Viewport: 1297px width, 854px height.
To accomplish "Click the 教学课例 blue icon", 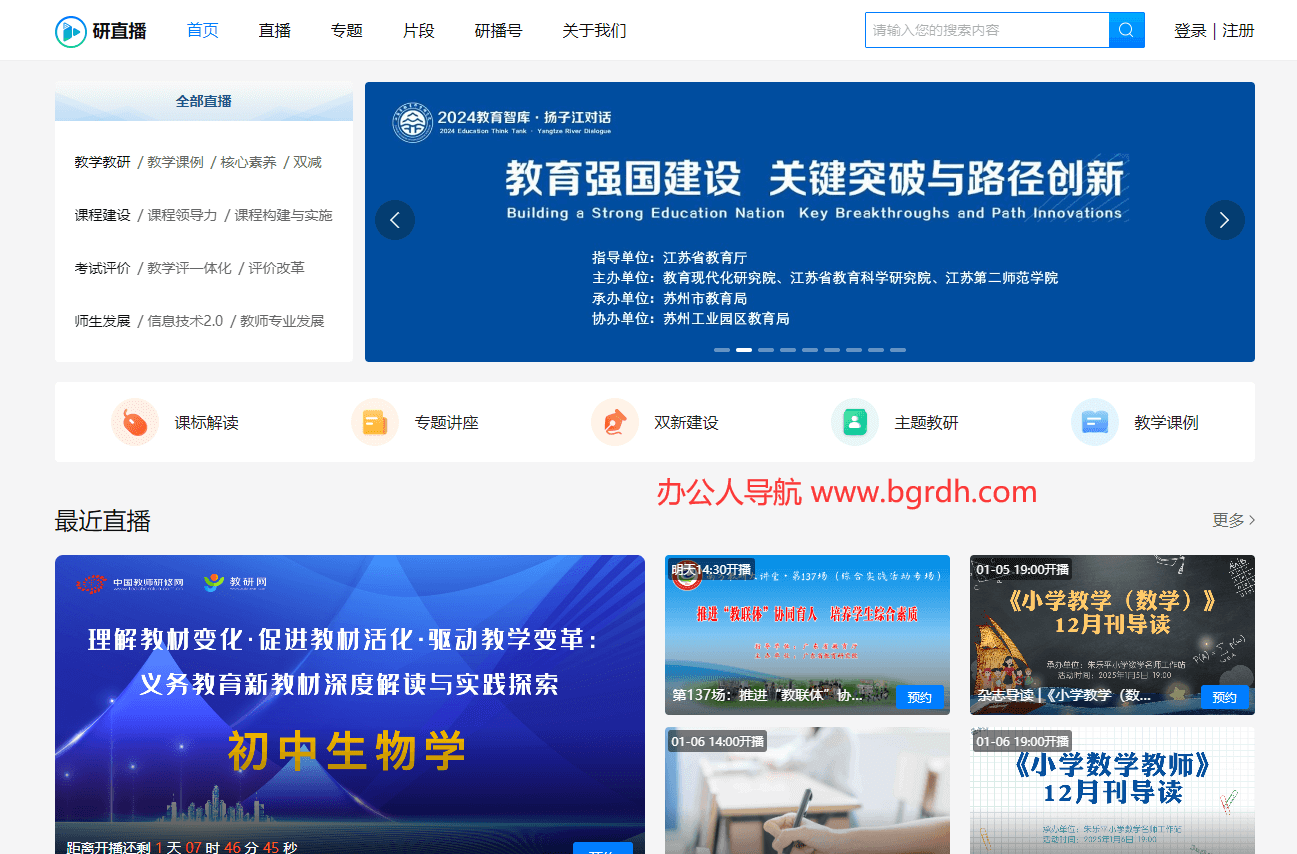I will 1094,422.
